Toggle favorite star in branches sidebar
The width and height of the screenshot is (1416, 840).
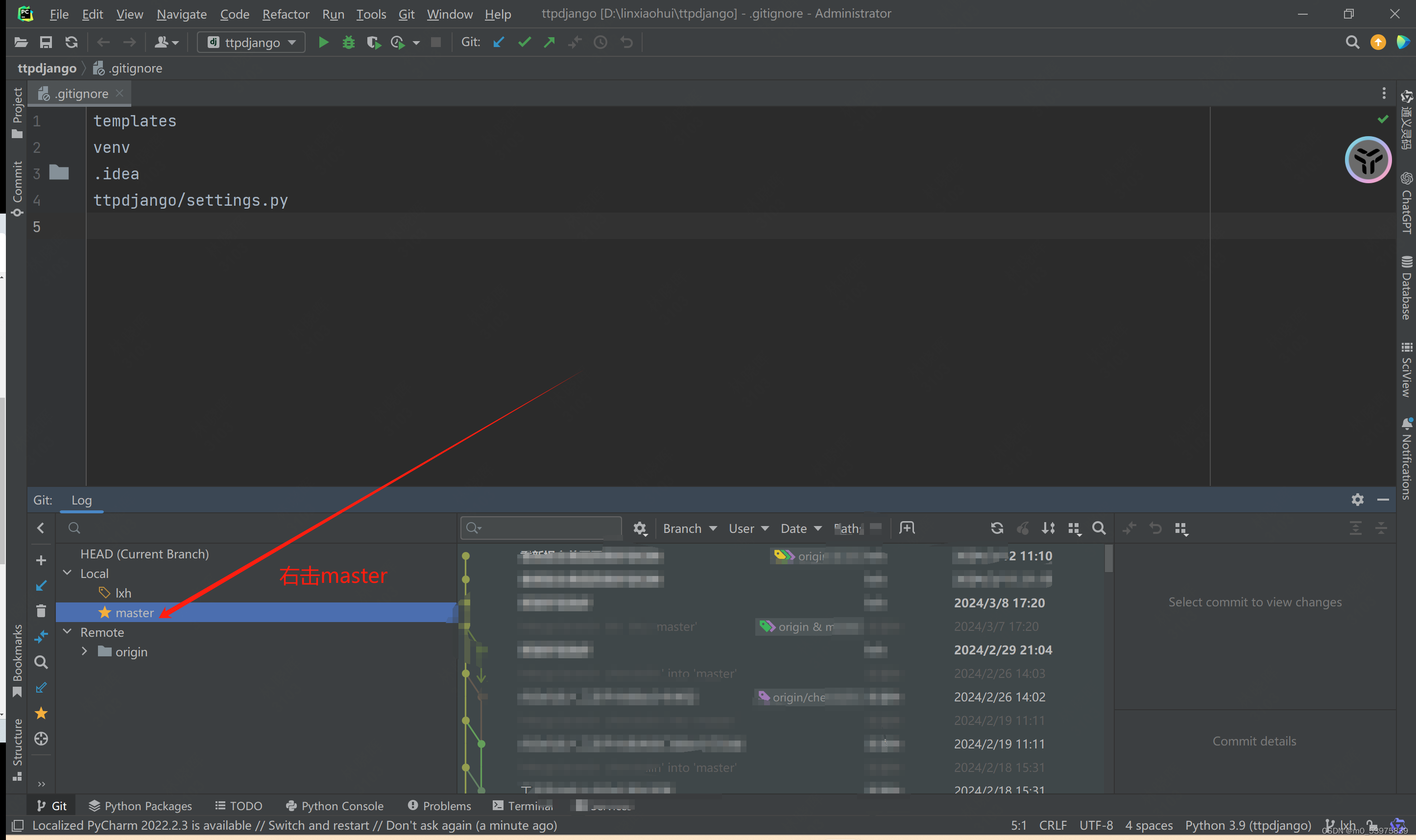41,713
